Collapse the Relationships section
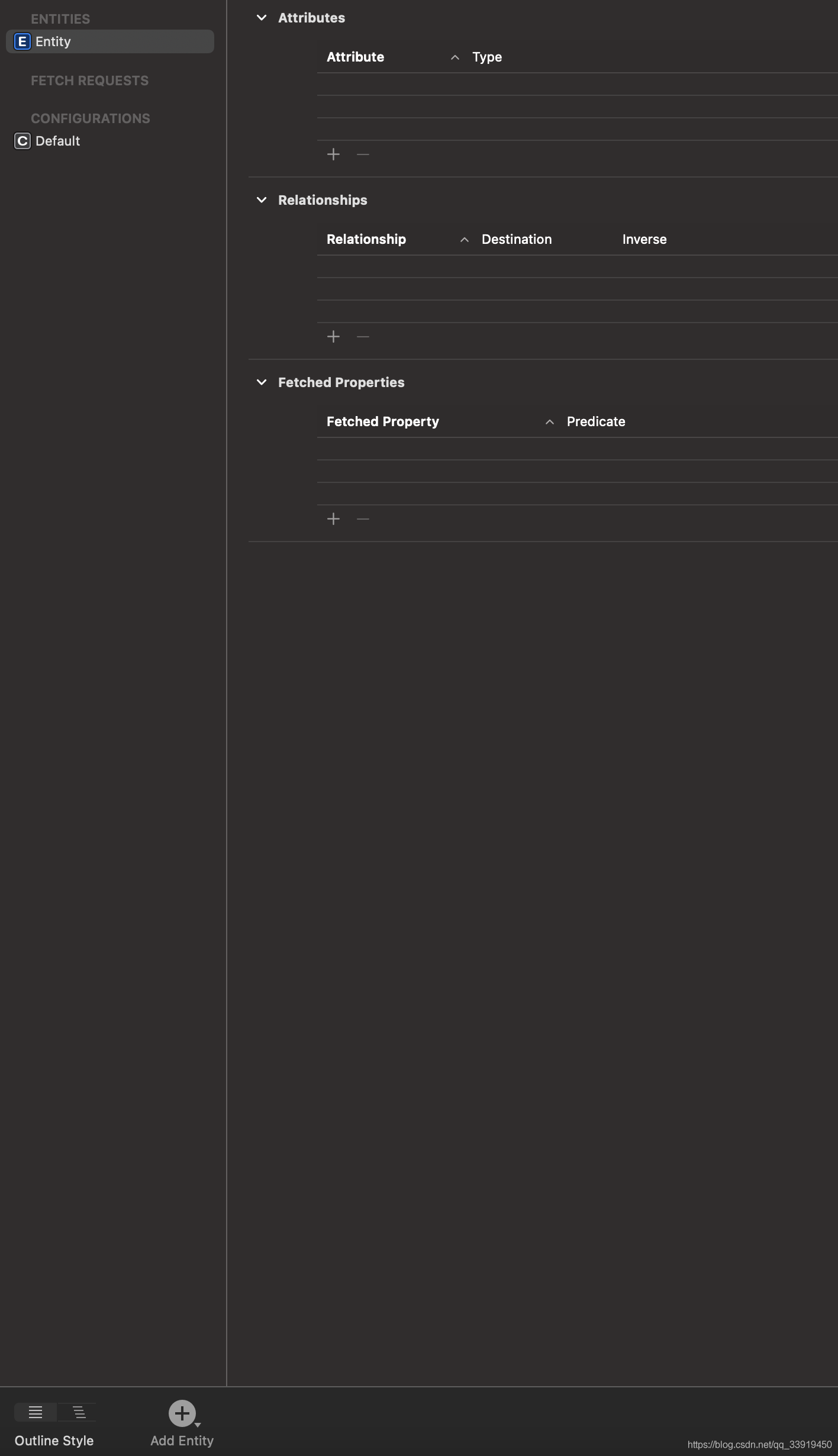 click(x=262, y=200)
